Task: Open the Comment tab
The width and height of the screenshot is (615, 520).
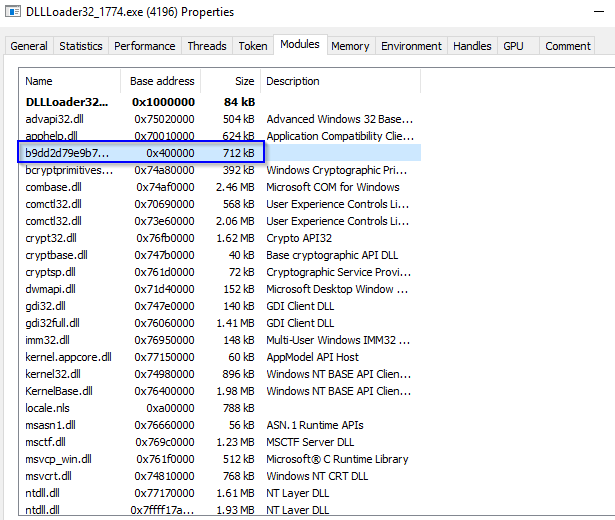Action: [x=568, y=46]
